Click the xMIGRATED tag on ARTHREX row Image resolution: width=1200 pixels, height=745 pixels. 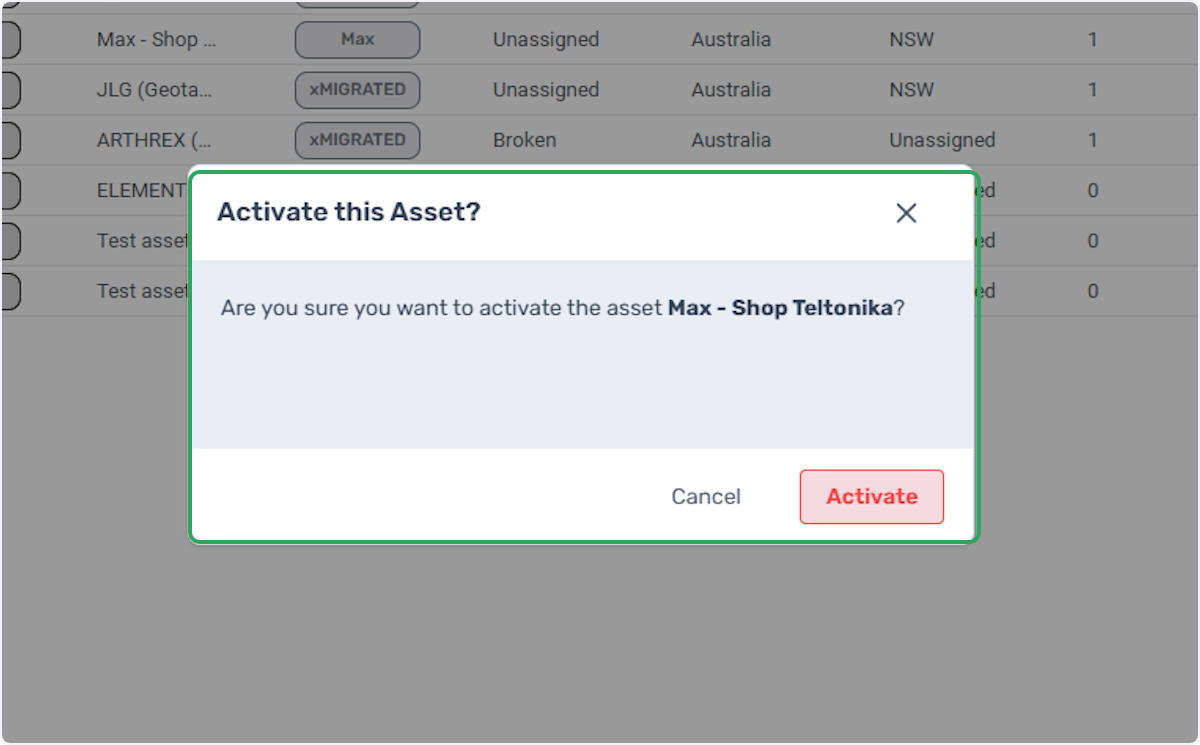(357, 140)
